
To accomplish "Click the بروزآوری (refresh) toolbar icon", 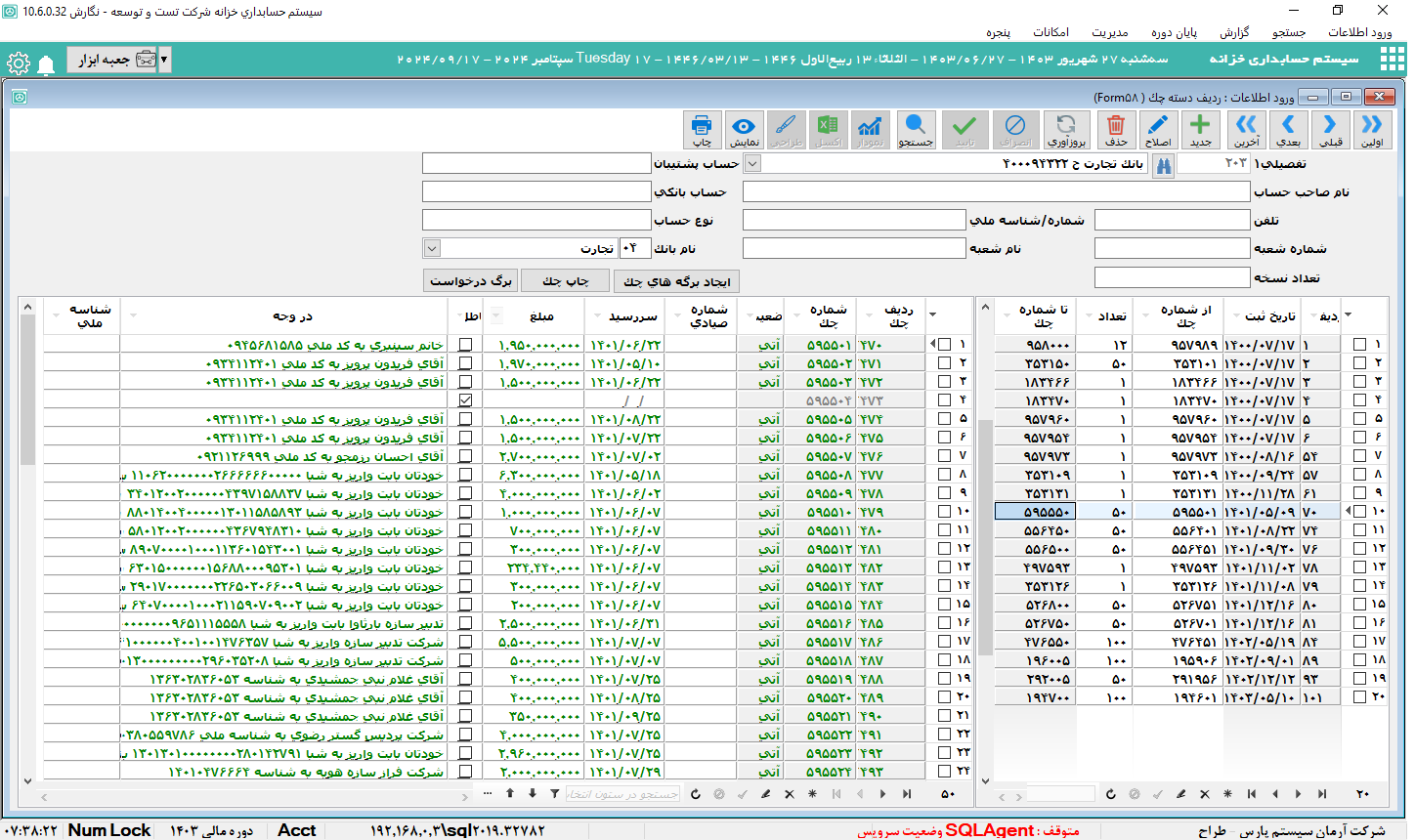I will pos(1066,130).
